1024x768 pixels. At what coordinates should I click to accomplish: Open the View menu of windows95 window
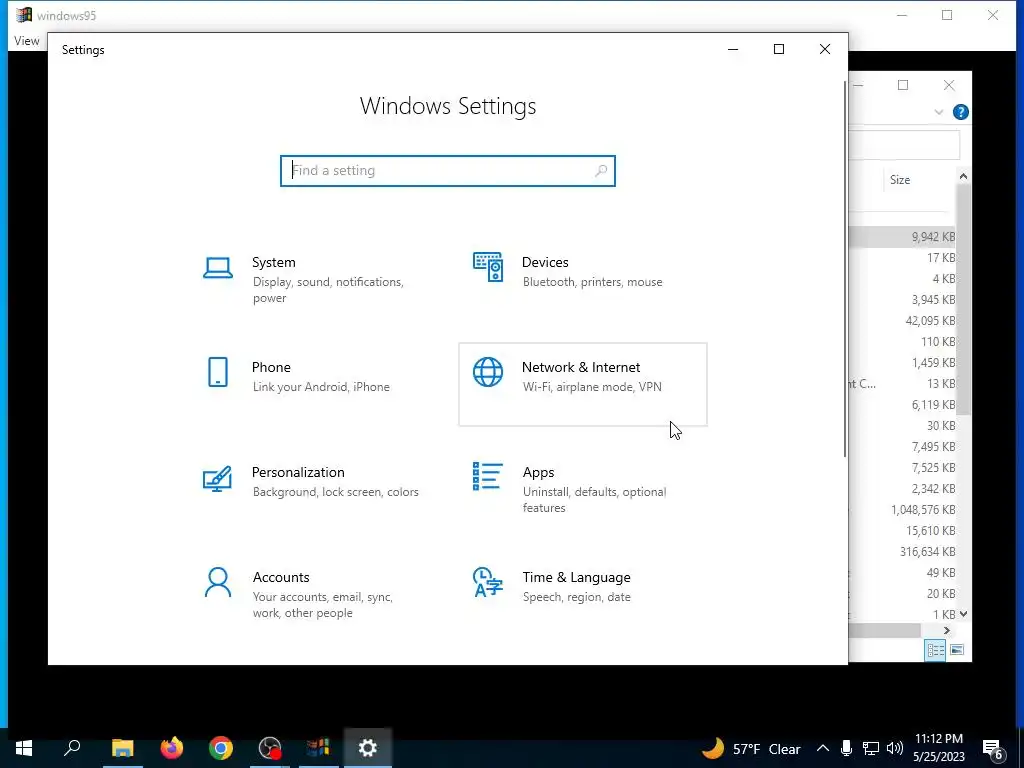[x=27, y=40]
